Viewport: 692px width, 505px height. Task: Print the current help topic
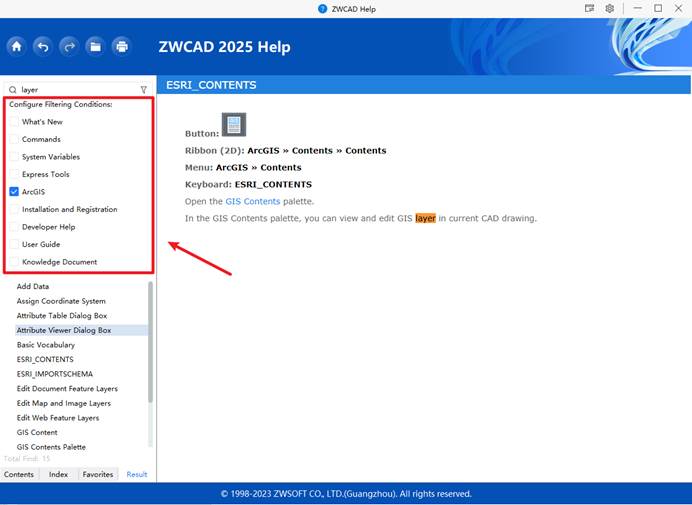121,46
